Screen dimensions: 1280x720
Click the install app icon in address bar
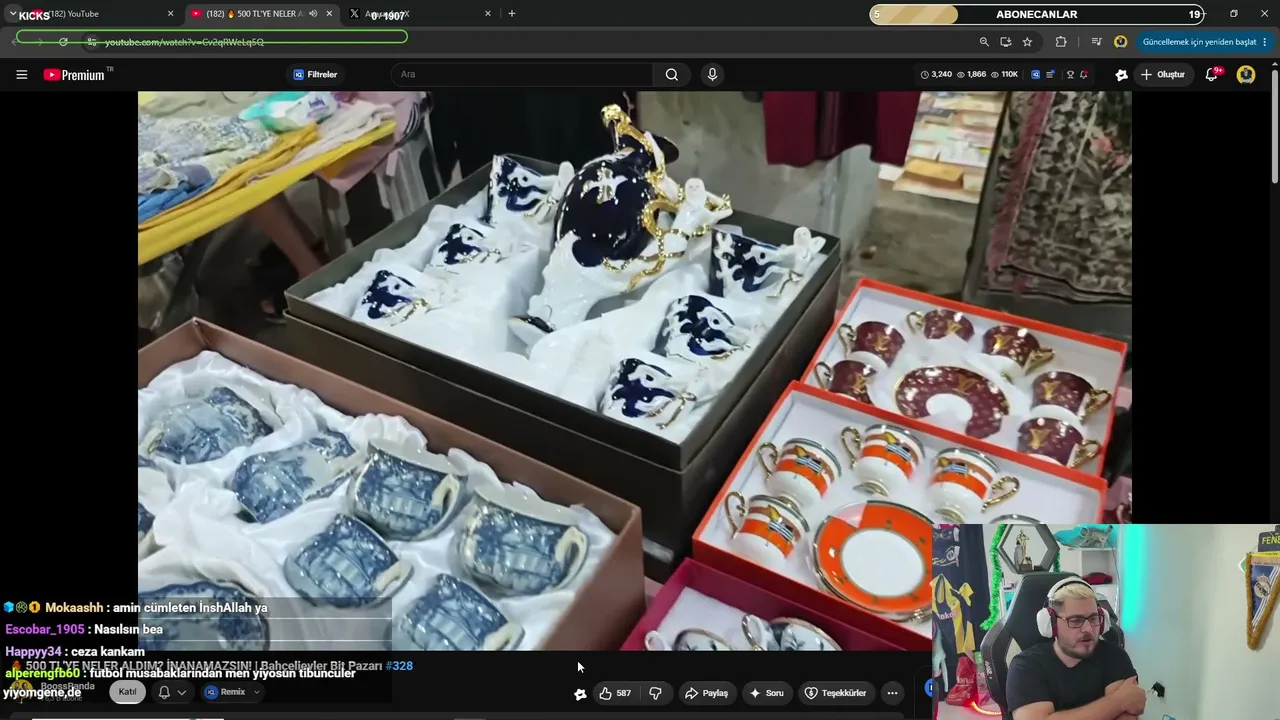click(1006, 42)
